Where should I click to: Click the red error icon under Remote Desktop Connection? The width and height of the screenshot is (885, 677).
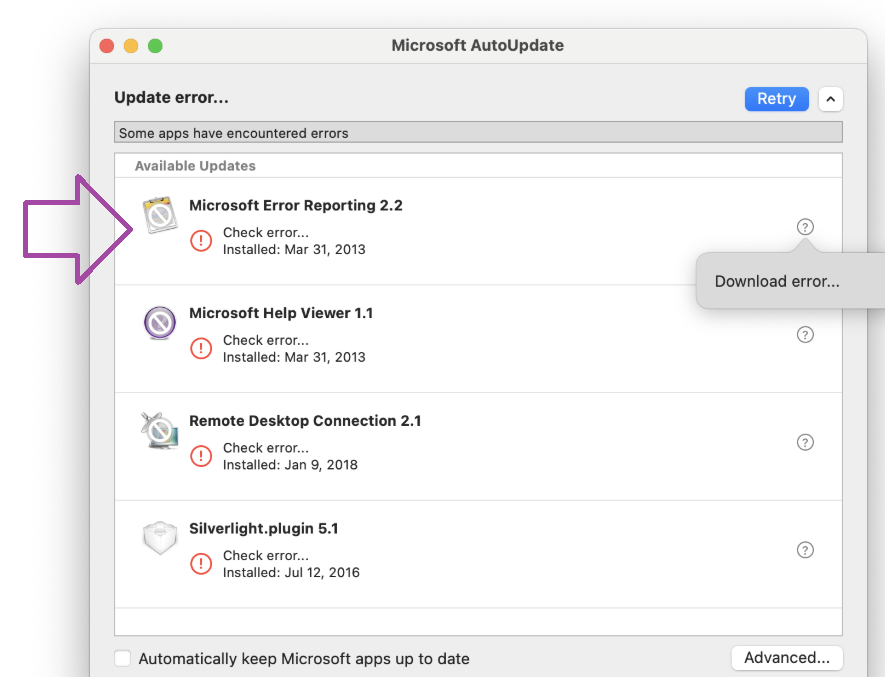click(x=201, y=456)
